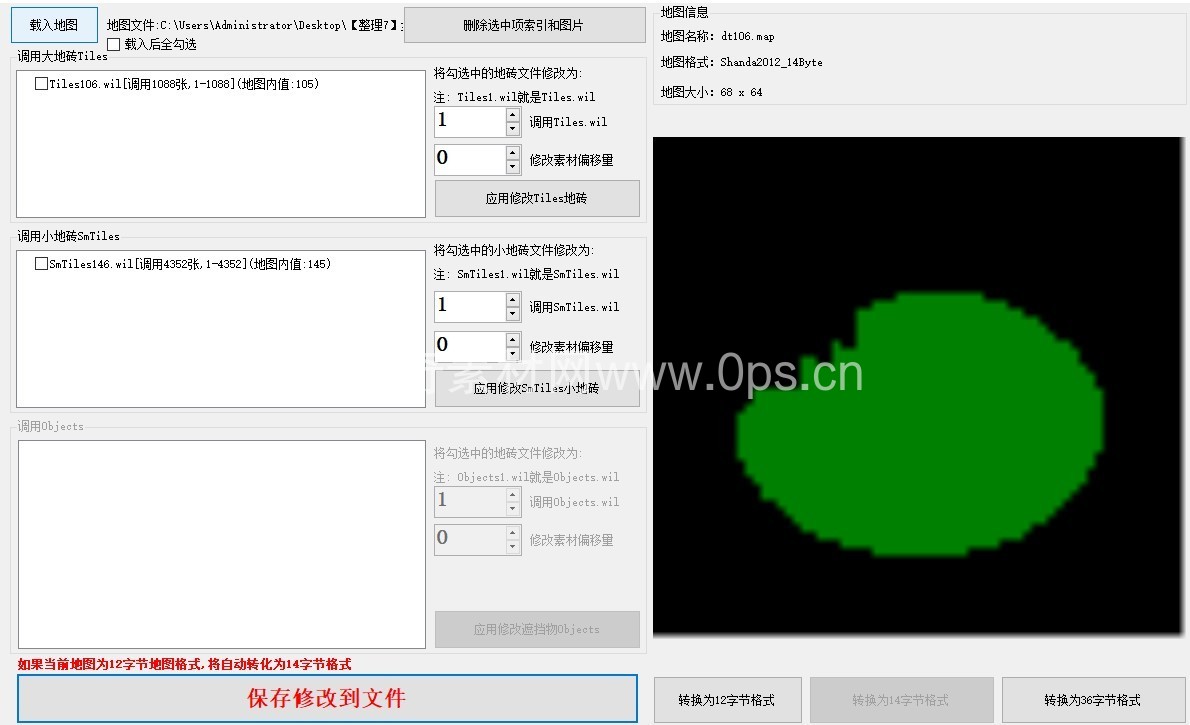Check the Tiles106.wil list item
The image size is (1190, 725).
[41, 85]
